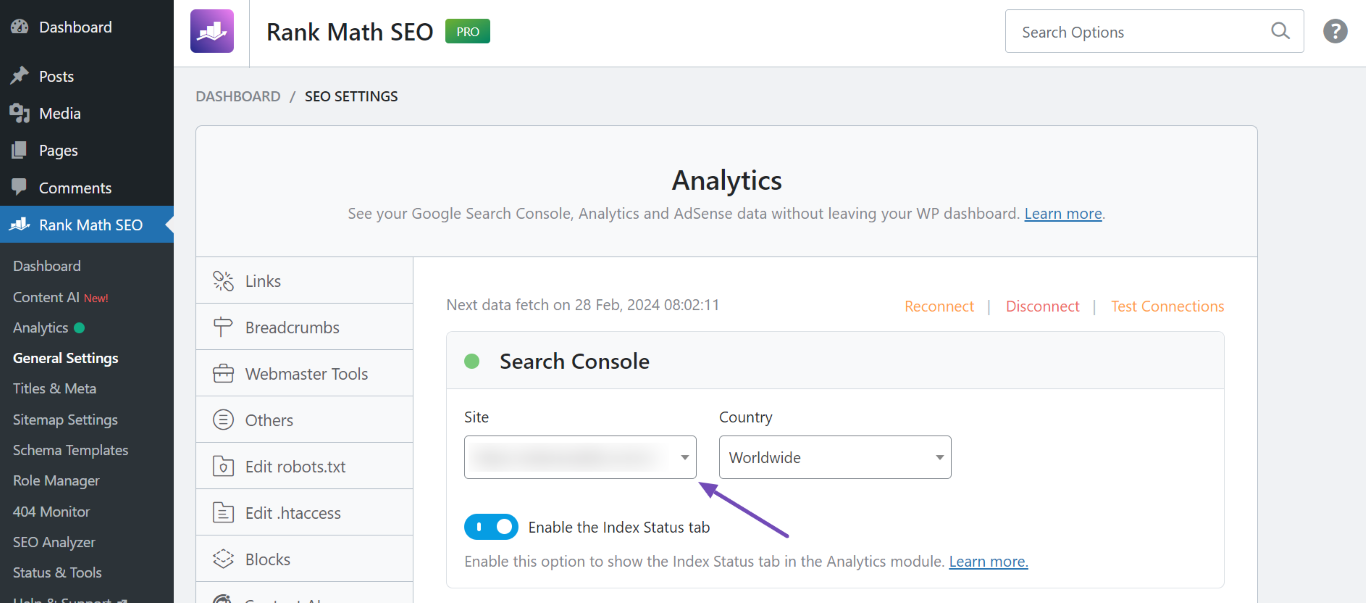Image resolution: width=1366 pixels, height=603 pixels.
Task: Open Rank Math Dashboard submenu item
Action: 47,266
